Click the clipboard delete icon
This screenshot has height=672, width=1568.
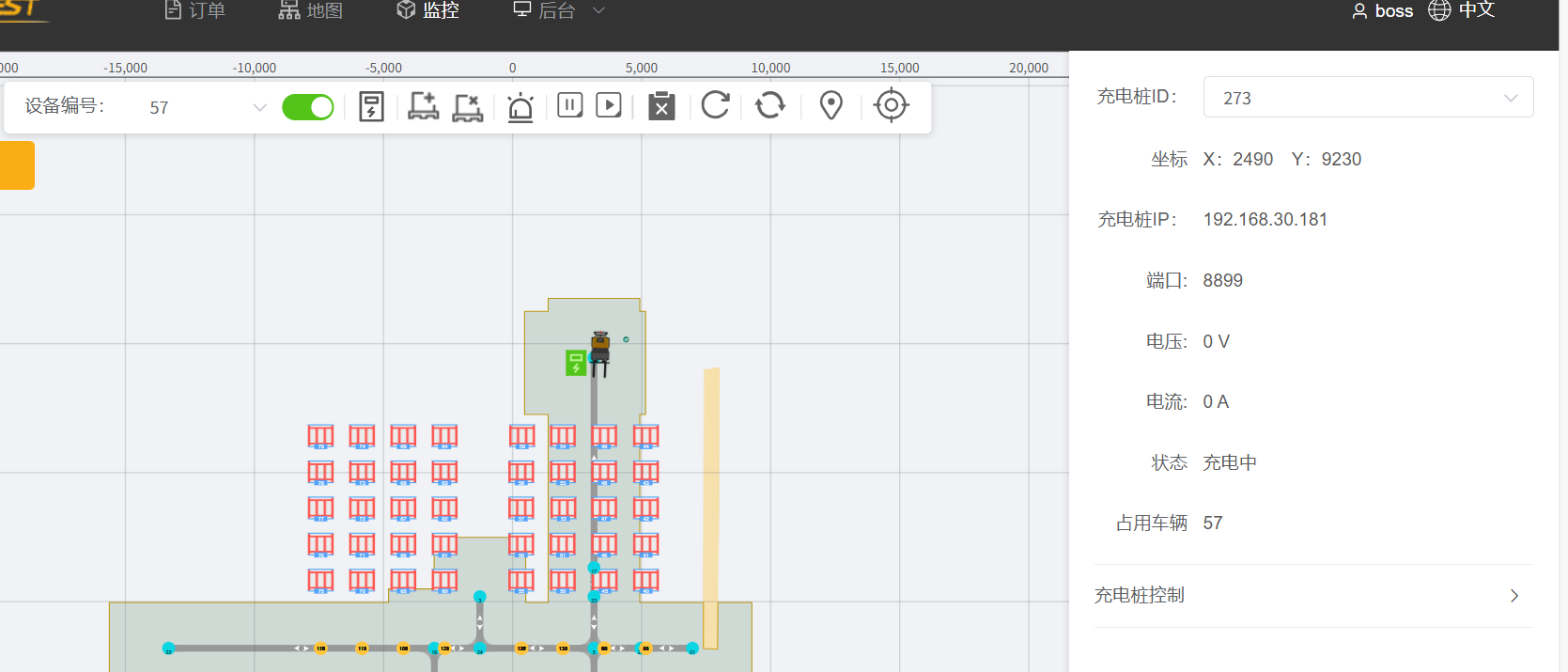click(661, 106)
